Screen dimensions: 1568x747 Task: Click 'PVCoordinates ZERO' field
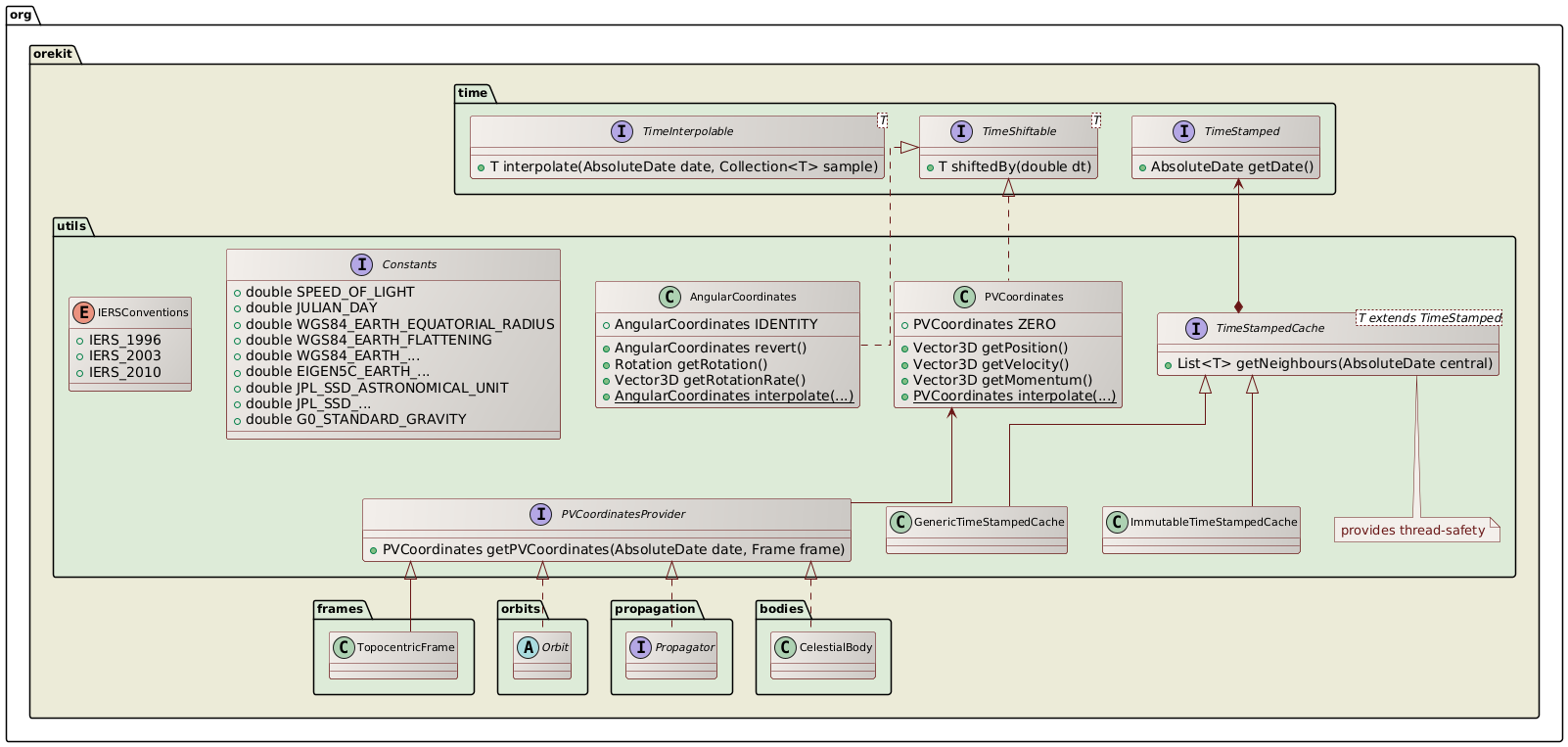(985, 324)
